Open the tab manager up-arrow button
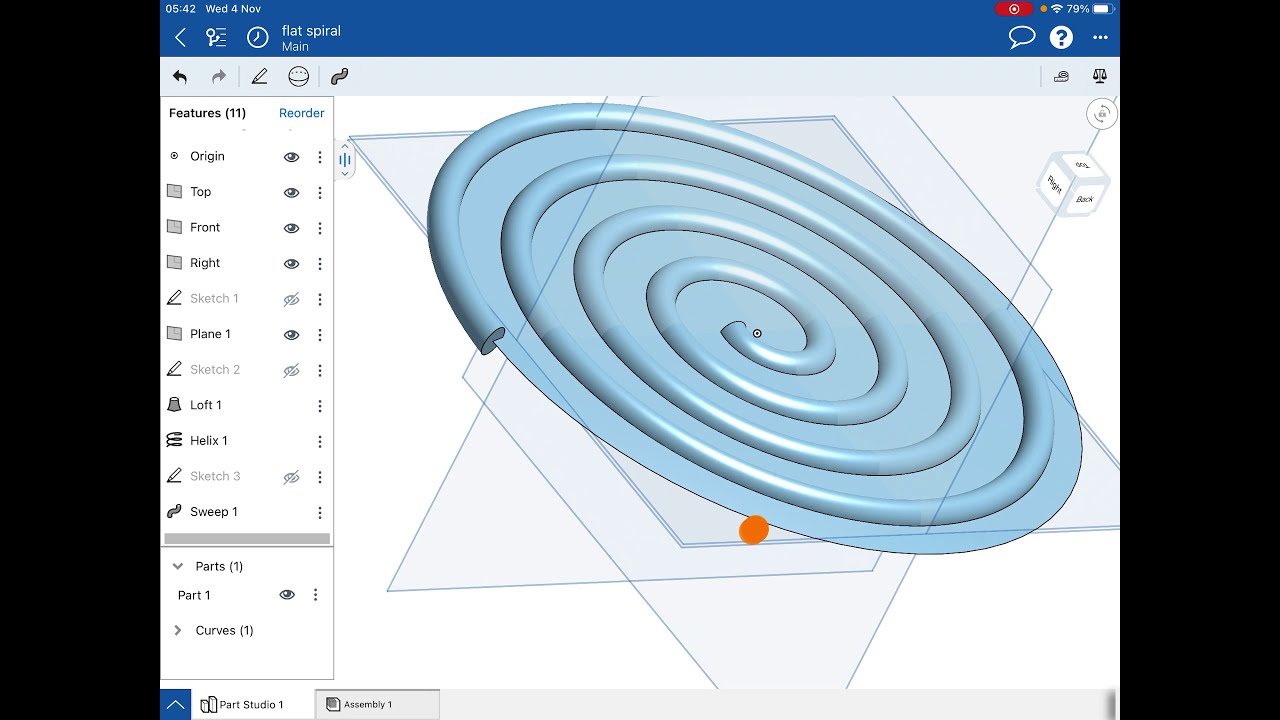The width and height of the screenshot is (1280, 720). [x=175, y=704]
